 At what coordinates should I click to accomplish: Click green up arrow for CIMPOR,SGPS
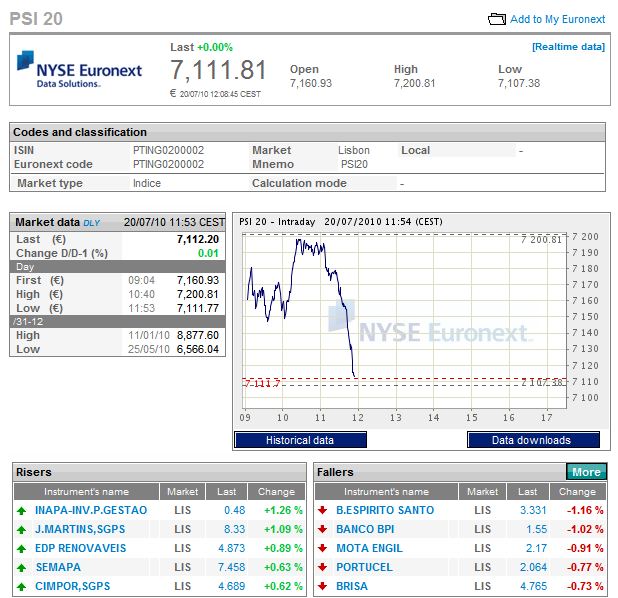tap(22, 586)
